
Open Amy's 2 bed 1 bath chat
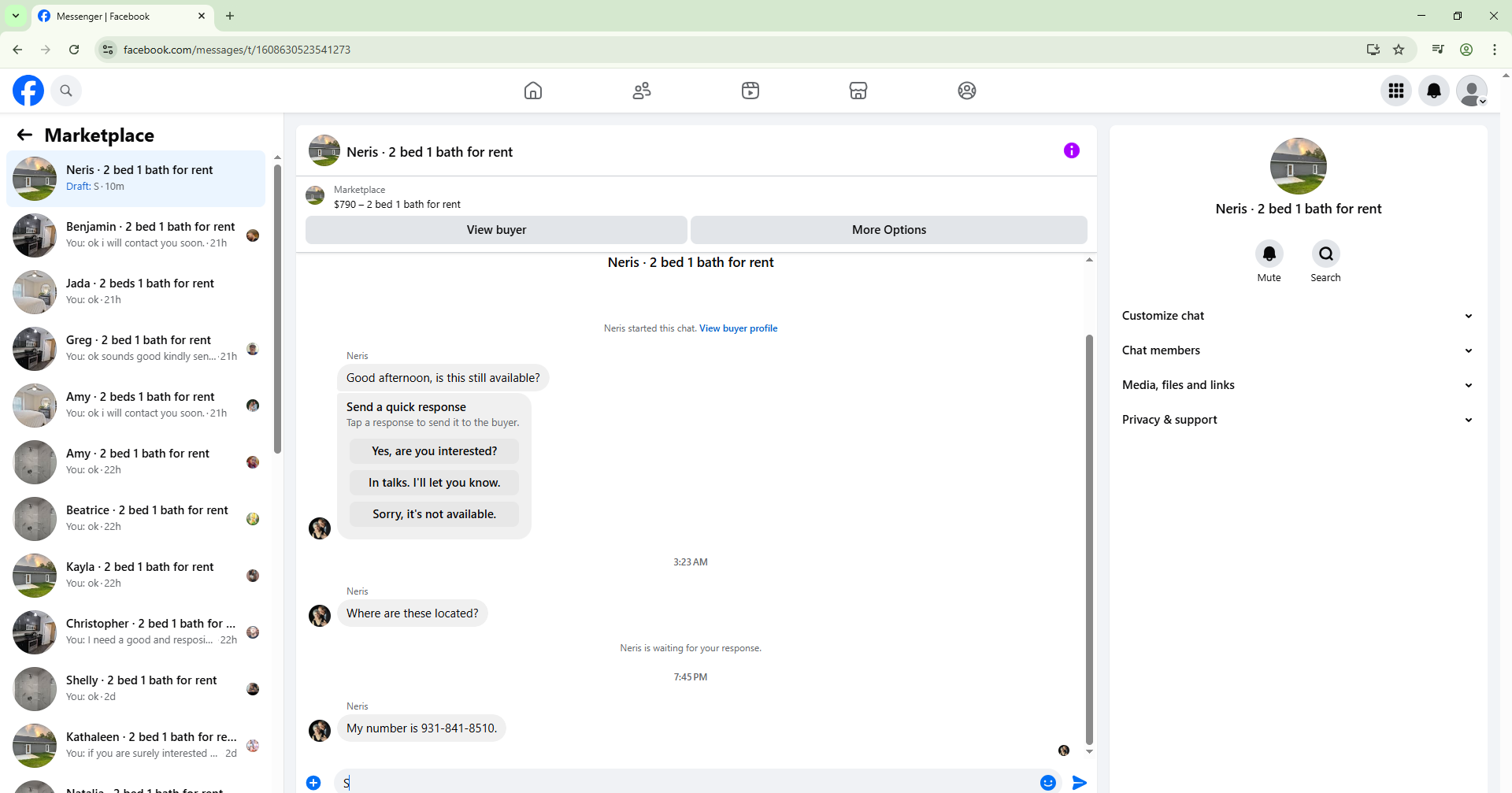tap(135, 462)
